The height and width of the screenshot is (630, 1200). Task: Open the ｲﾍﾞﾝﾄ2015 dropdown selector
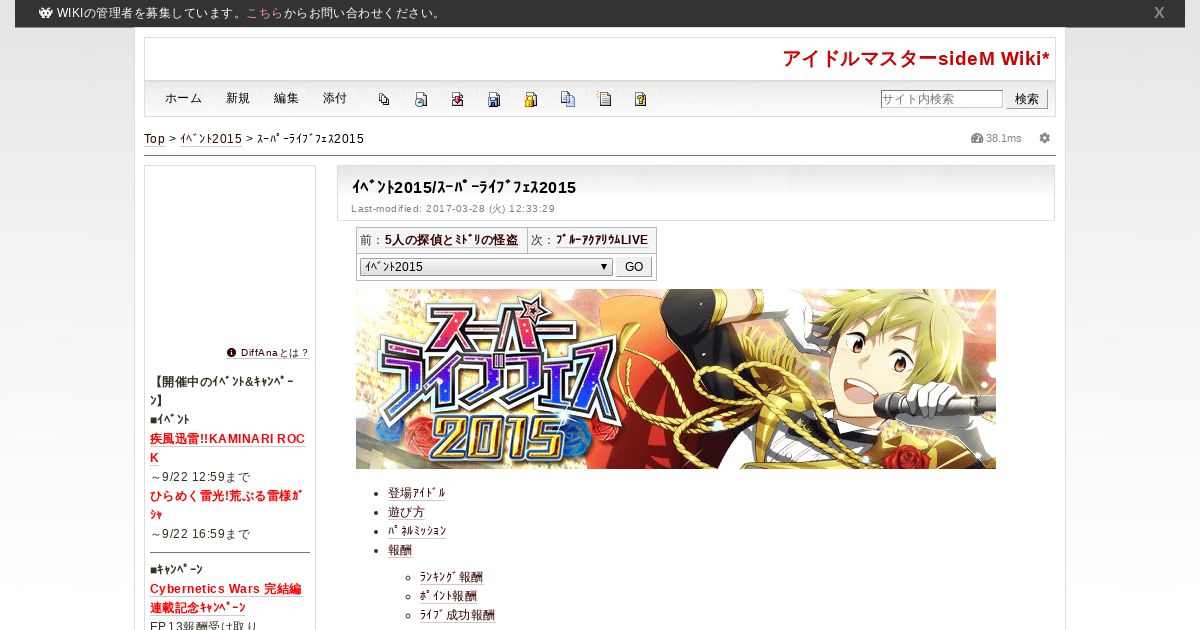[486, 267]
